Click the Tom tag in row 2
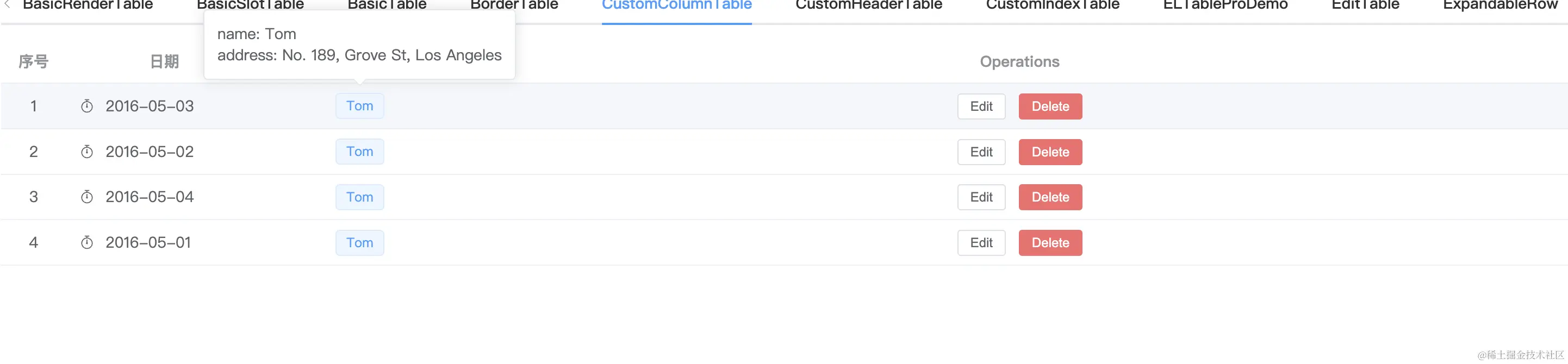1568x364 pixels. pyautogui.click(x=359, y=152)
